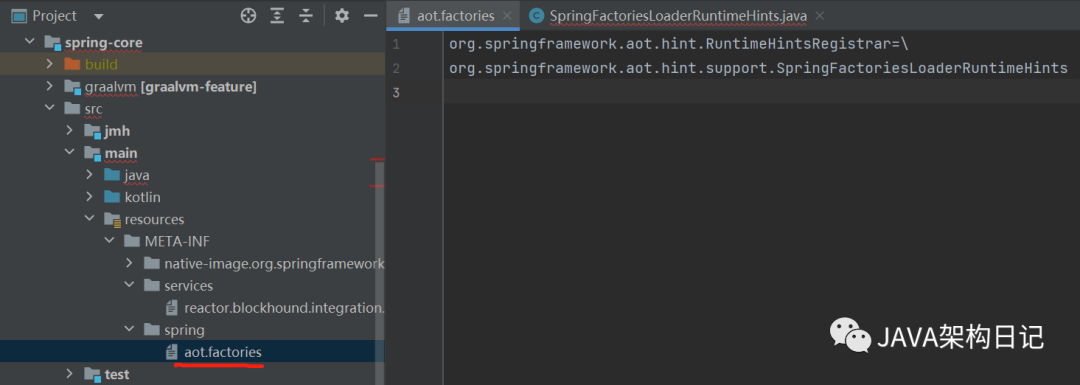Click the aot.factories file icon in tree

point(172,352)
